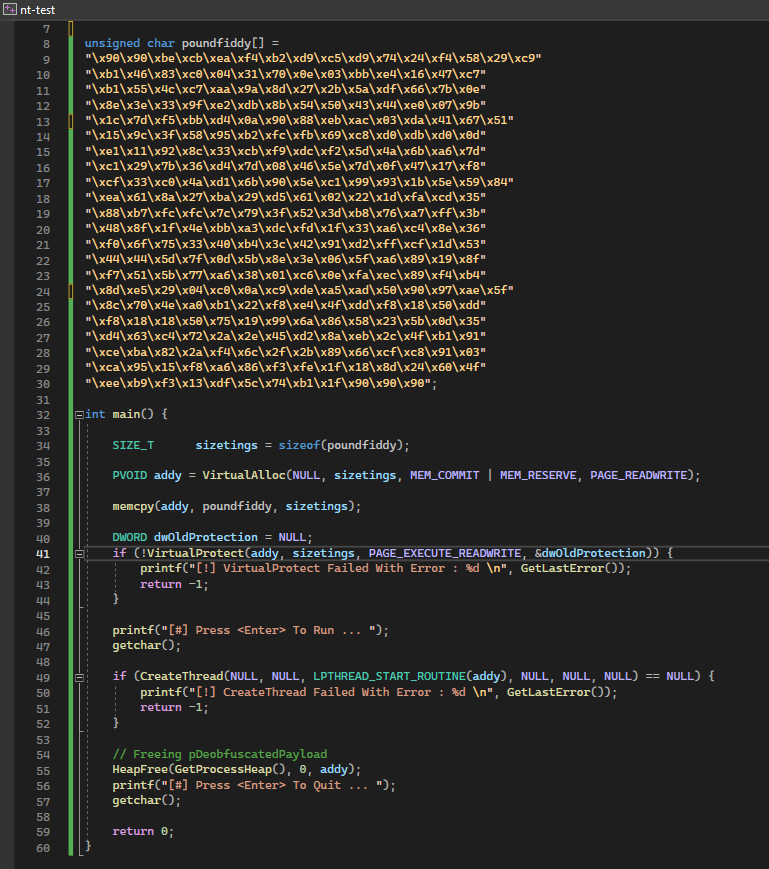The width and height of the screenshot is (769, 869).
Task: Click the 'SIZE_T' type on line 34
Action: [x=133, y=445]
